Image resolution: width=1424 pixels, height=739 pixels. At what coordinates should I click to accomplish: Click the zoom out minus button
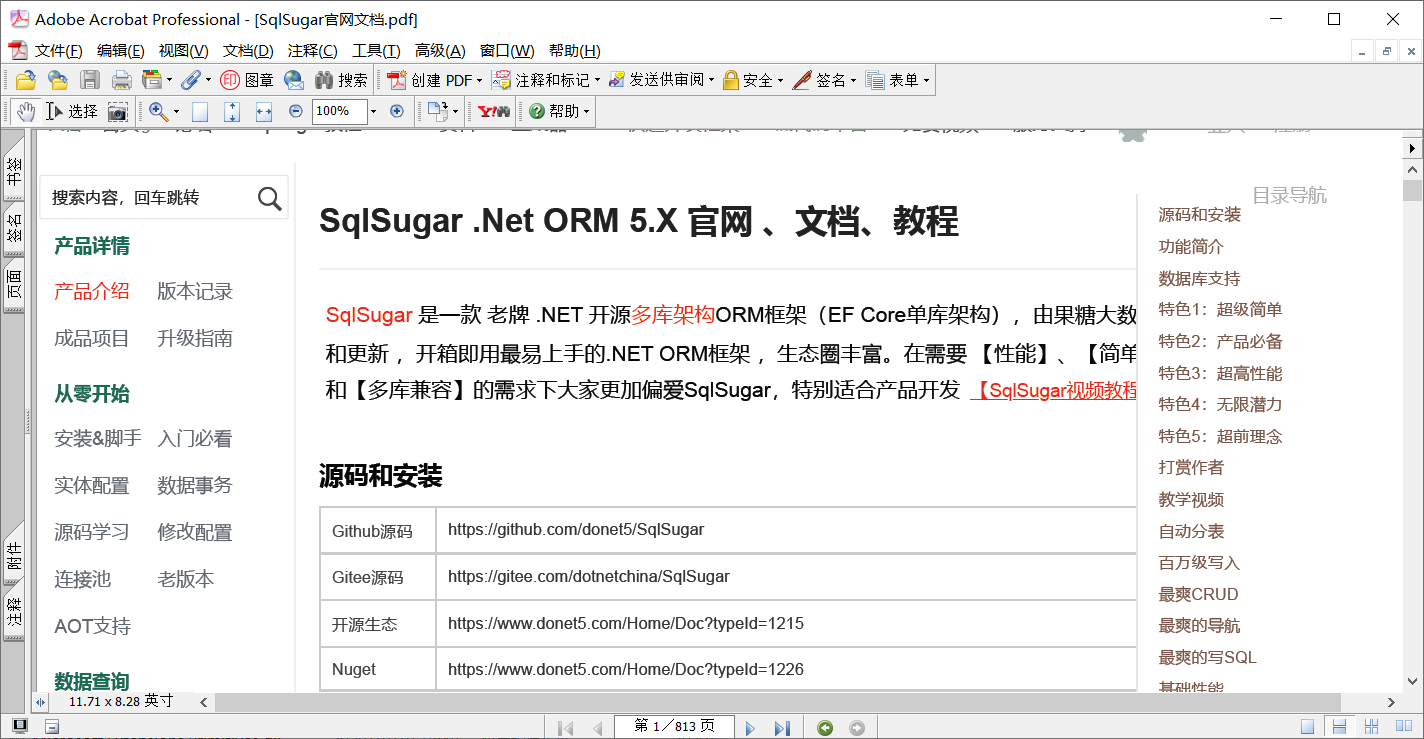(296, 111)
